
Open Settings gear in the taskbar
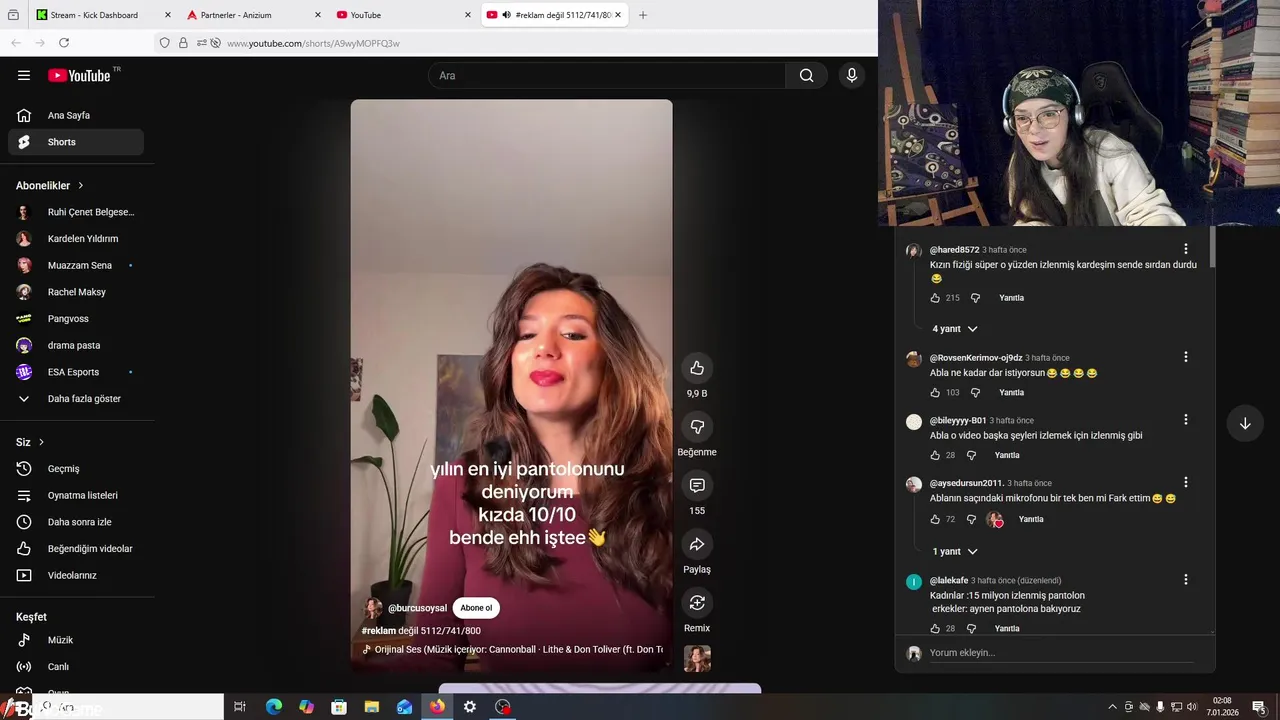[470, 707]
